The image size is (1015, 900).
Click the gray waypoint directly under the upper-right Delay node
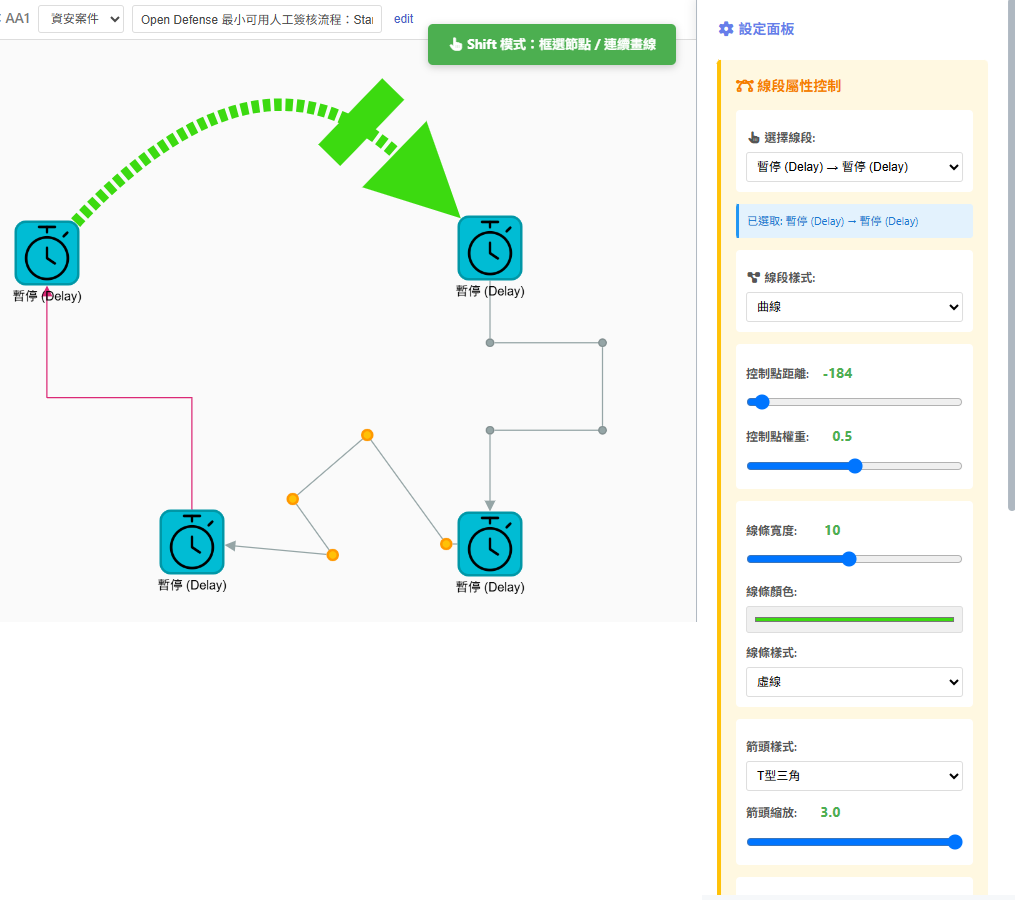490,343
